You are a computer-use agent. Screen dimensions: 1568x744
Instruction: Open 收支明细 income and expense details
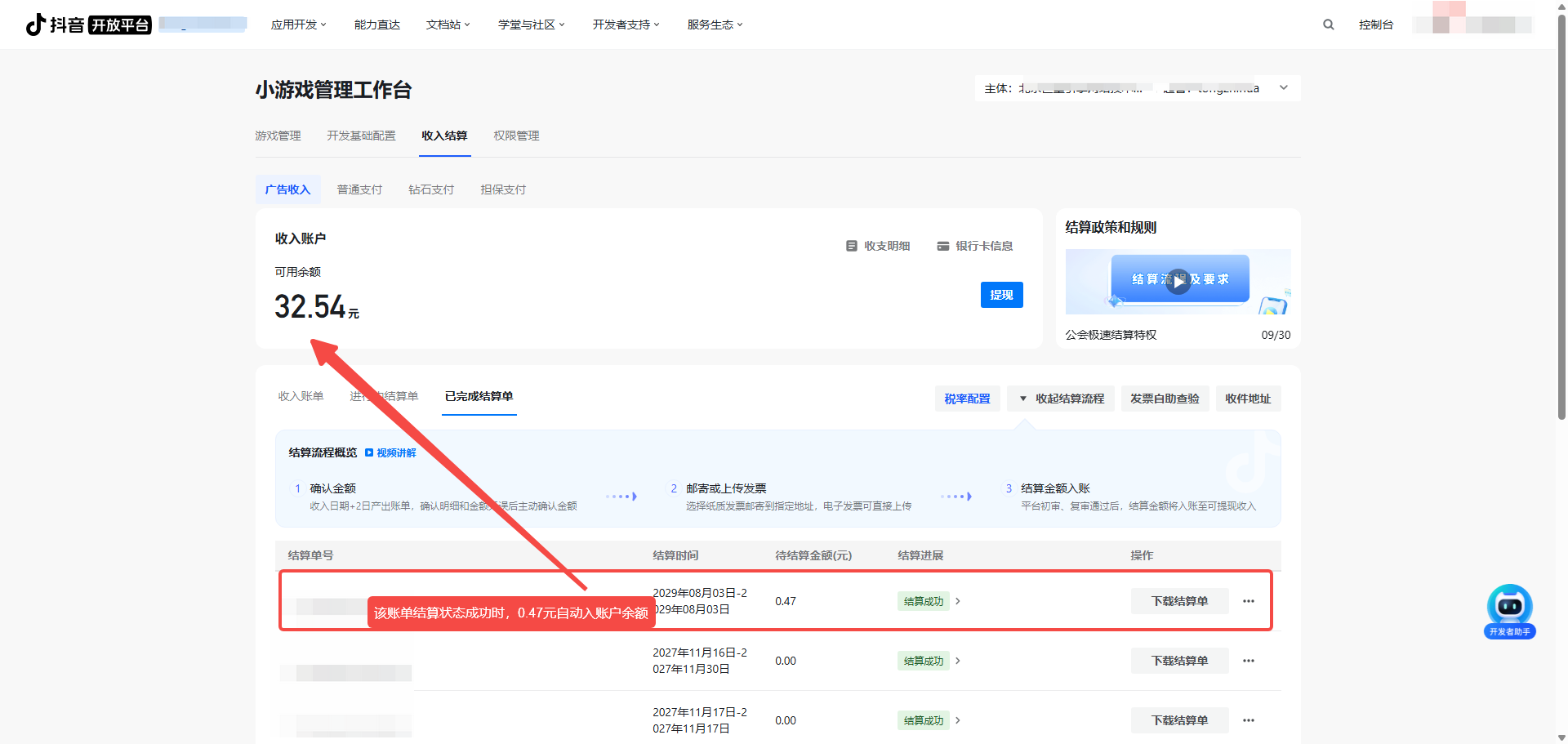[x=878, y=246]
